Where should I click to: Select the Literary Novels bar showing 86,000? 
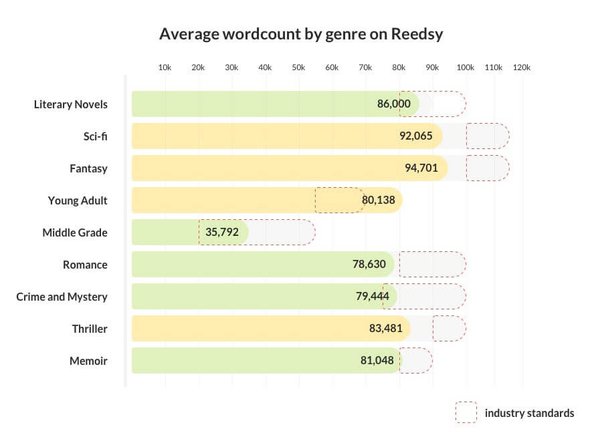click(x=276, y=104)
